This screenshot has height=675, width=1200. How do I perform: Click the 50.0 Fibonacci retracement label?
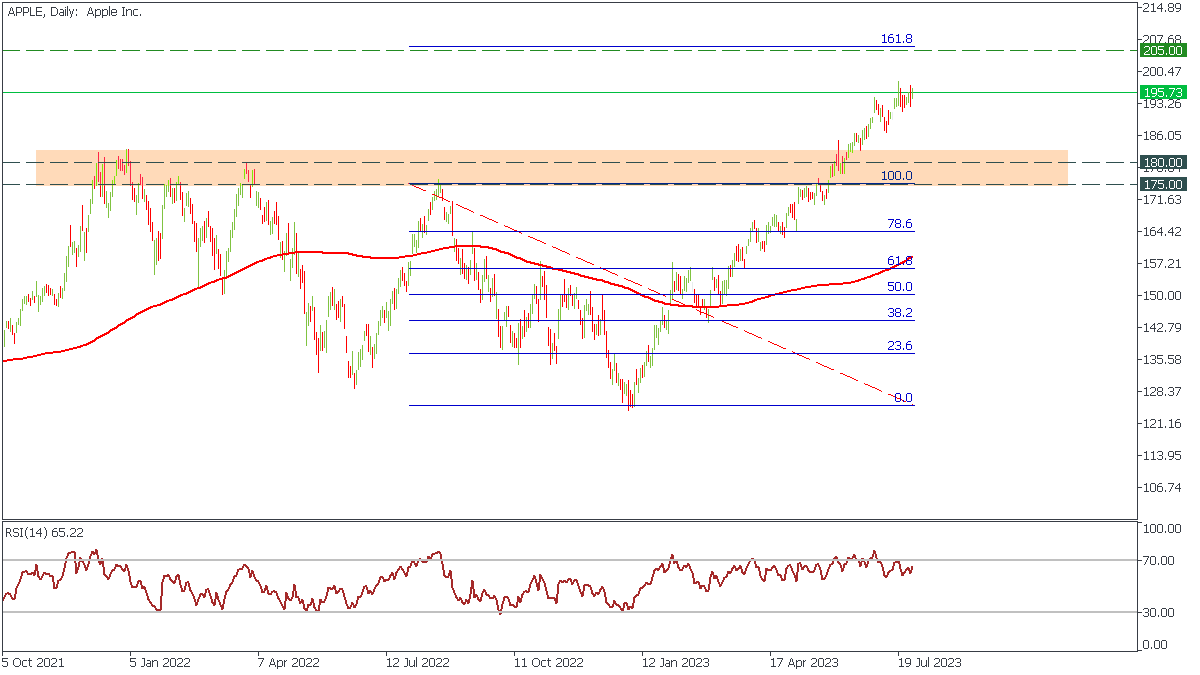point(899,287)
